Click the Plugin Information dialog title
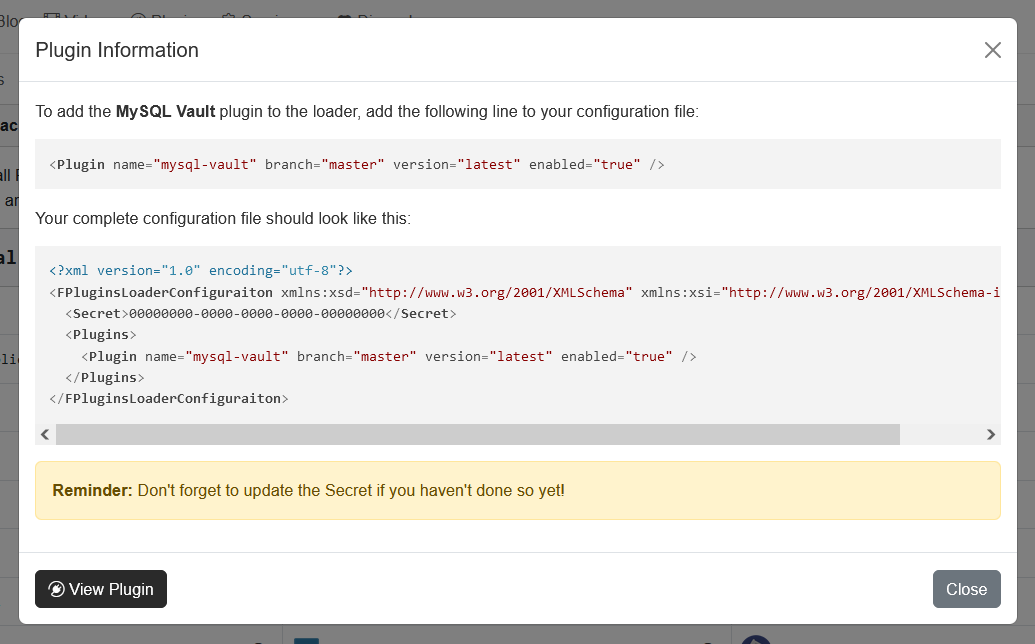Viewport: 1035px width, 644px height. point(116,49)
